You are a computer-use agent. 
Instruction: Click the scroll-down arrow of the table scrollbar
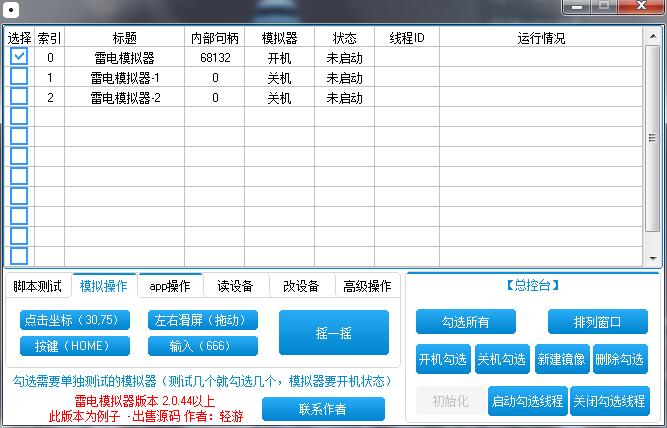pyautogui.click(x=653, y=259)
